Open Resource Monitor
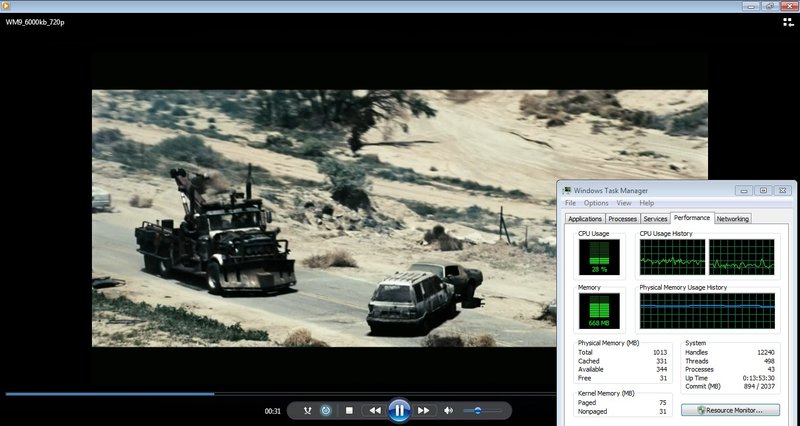 point(729,410)
